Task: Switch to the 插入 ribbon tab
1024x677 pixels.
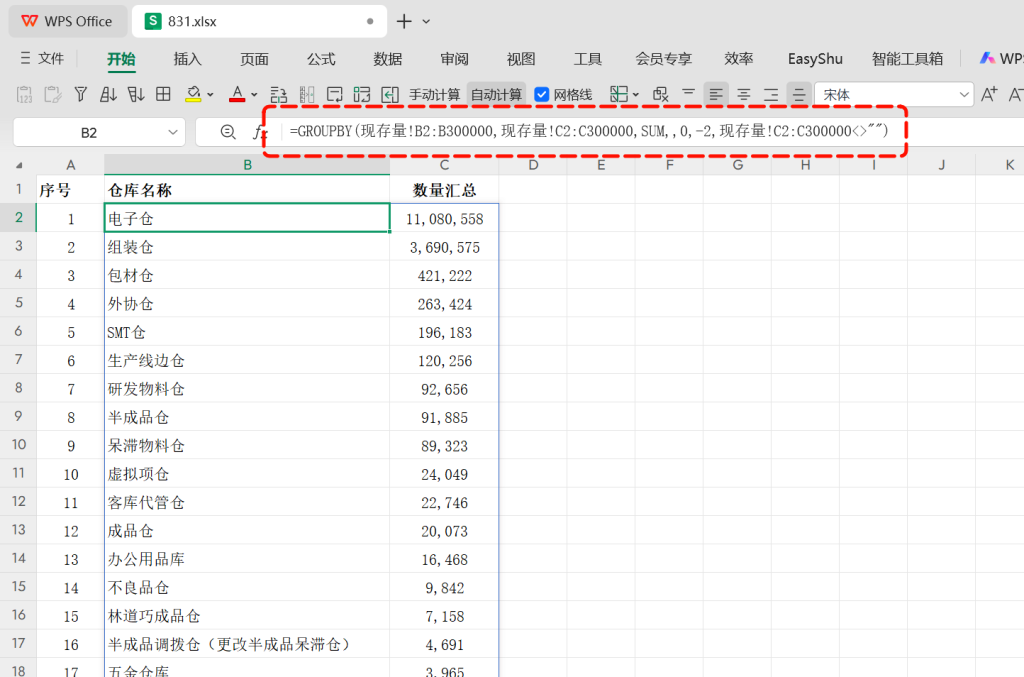Action: [x=187, y=59]
